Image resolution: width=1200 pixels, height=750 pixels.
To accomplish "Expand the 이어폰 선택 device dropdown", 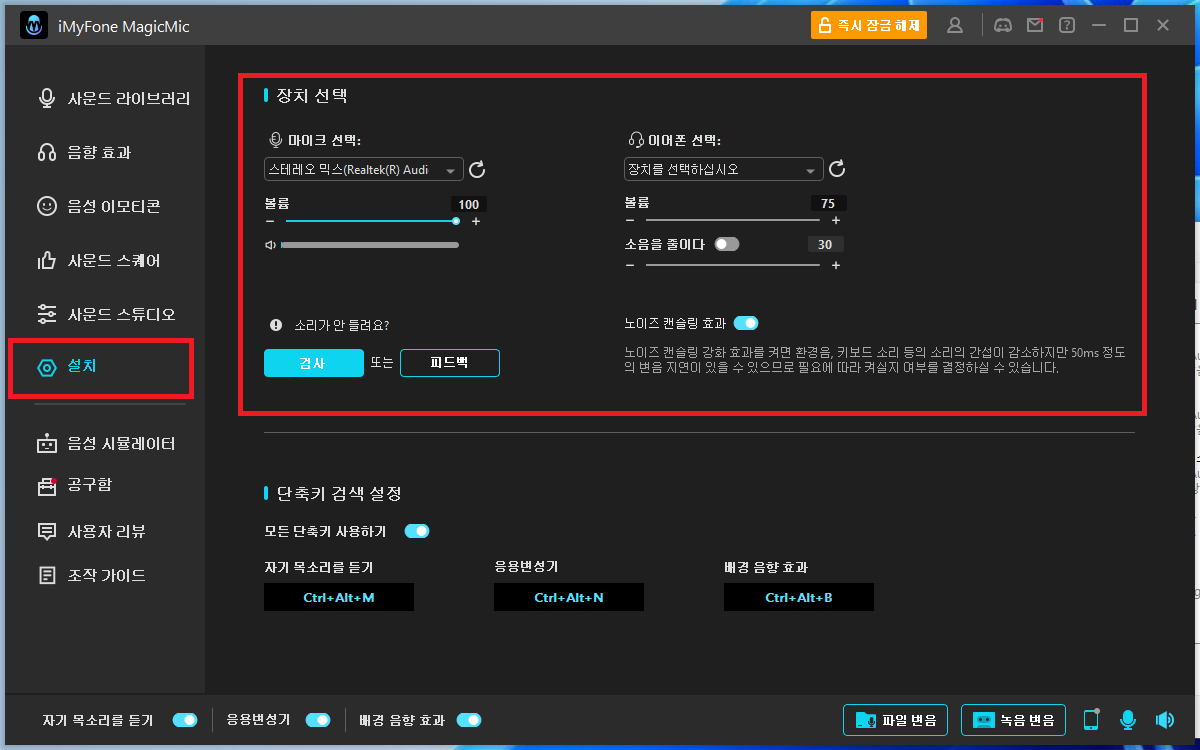I will tap(723, 169).
